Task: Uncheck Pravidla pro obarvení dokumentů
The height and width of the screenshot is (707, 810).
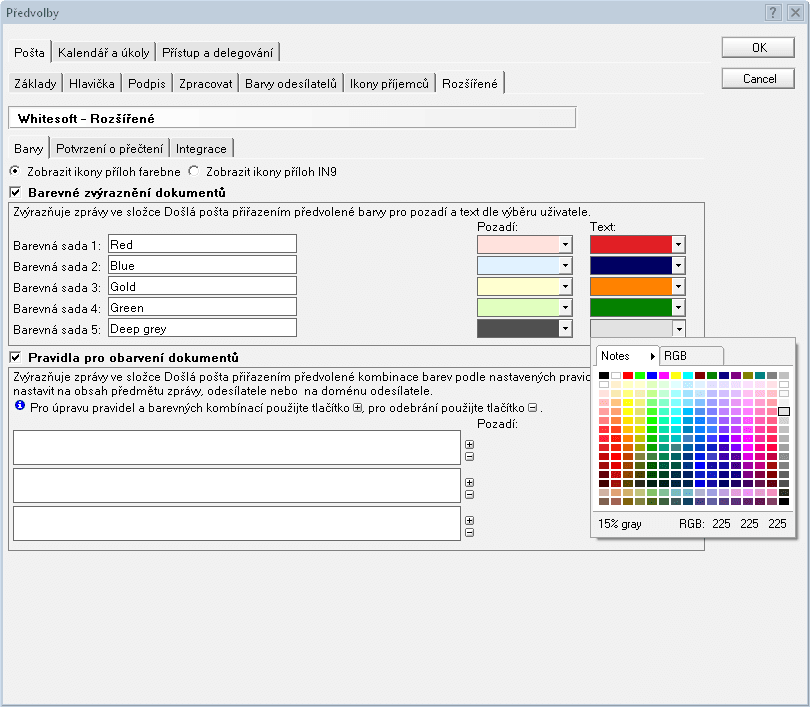Action: 15,357
